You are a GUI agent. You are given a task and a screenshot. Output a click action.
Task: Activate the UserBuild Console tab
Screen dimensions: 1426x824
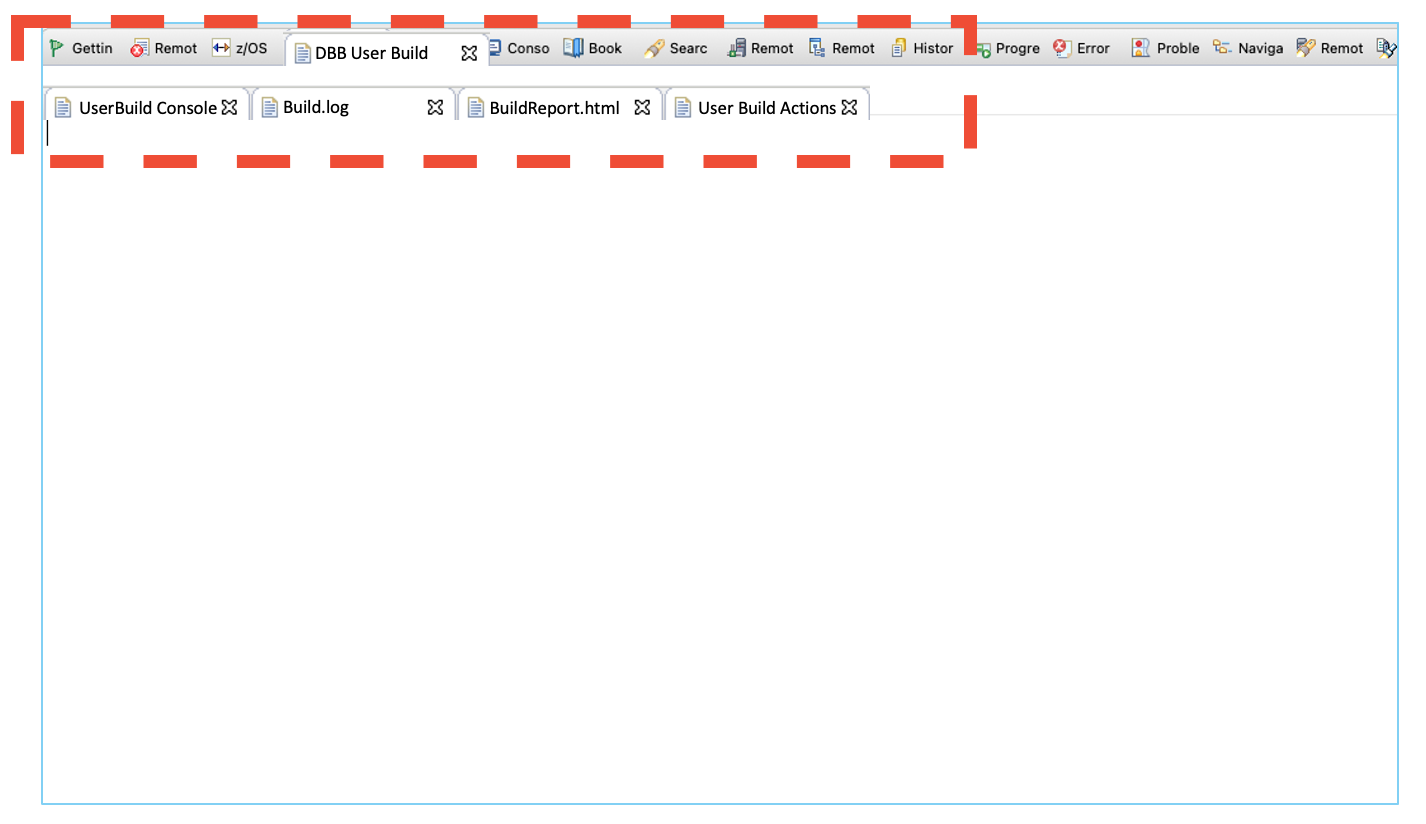pyautogui.click(x=147, y=108)
